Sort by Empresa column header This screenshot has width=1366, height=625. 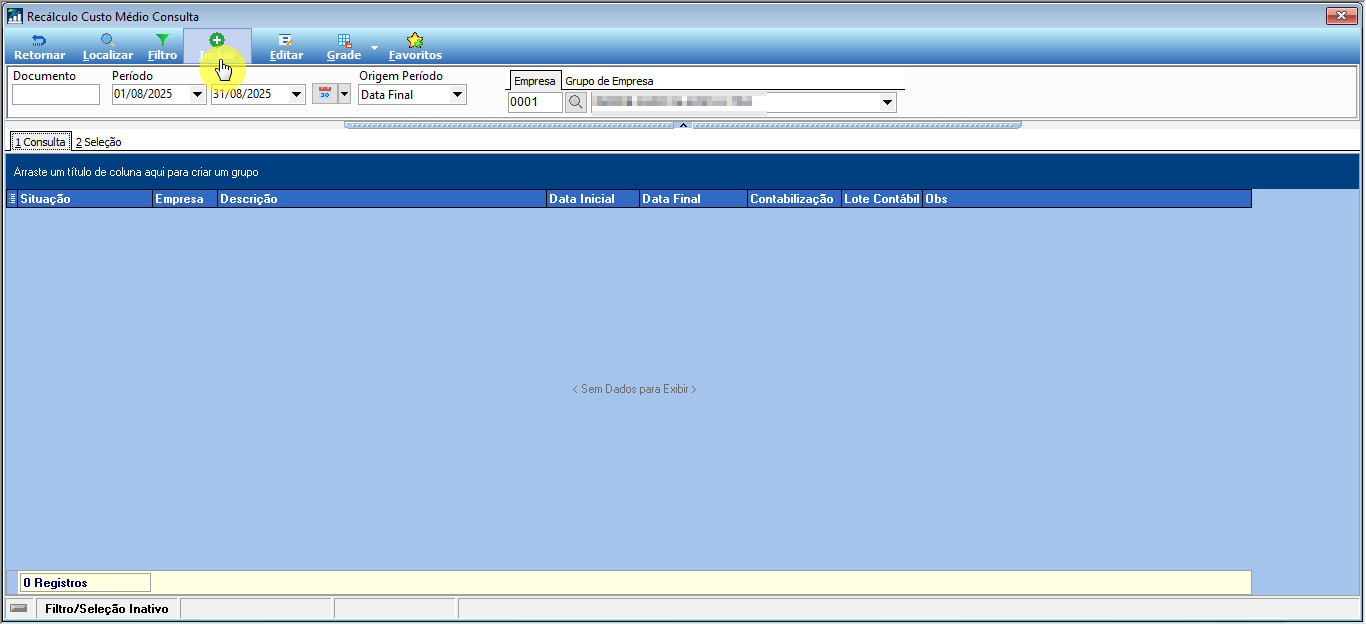pos(185,199)
